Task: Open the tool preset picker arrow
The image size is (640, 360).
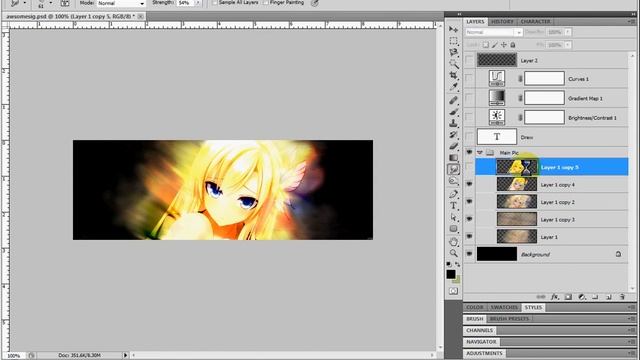Action: coord(24,3)
